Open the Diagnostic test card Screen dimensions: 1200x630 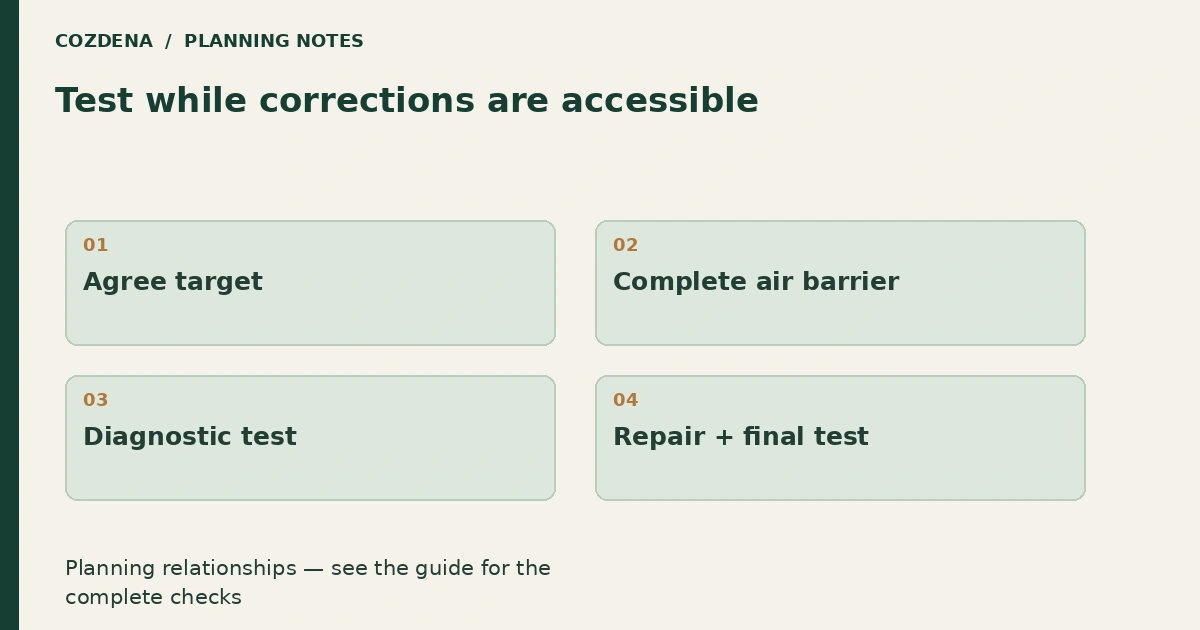(x=310, y=438)
